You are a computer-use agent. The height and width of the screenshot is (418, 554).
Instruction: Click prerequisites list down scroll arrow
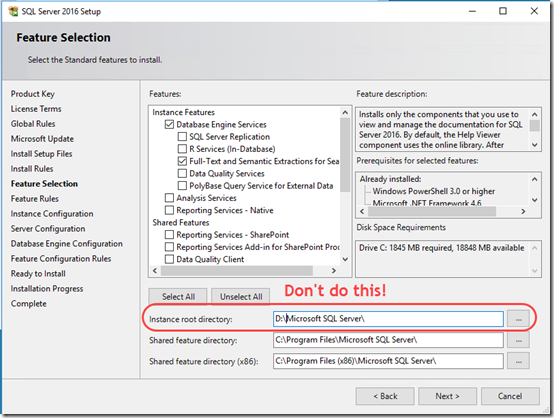click(535, 200)
